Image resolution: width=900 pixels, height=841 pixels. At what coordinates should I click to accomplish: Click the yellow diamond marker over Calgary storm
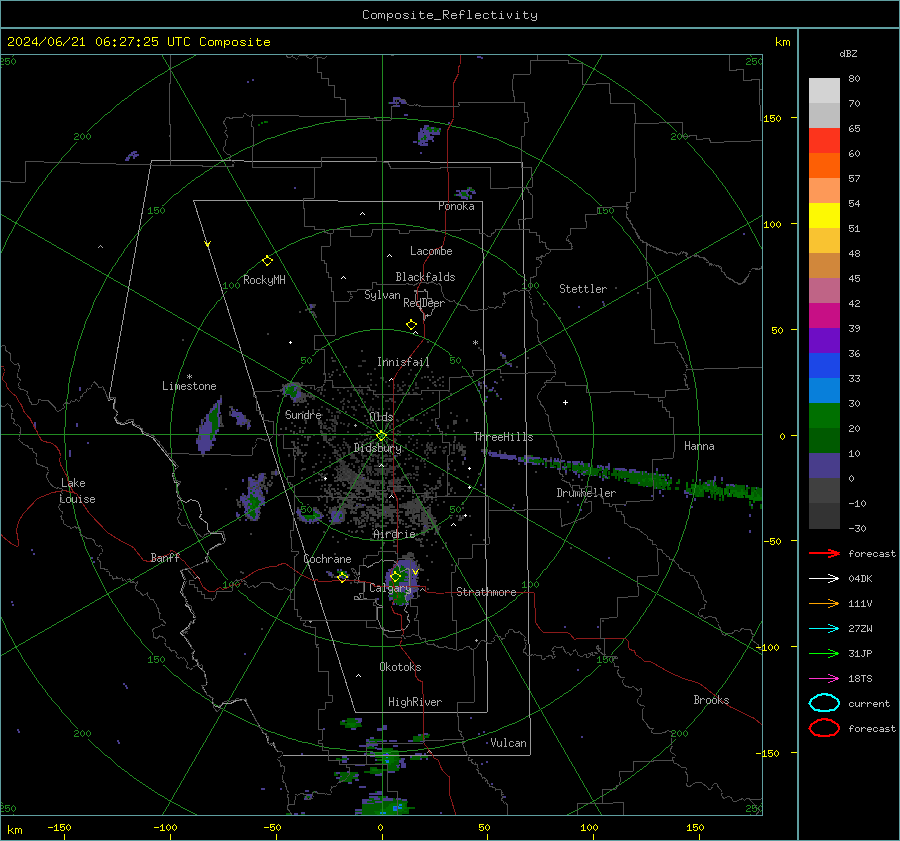click(x=395, y=576)
